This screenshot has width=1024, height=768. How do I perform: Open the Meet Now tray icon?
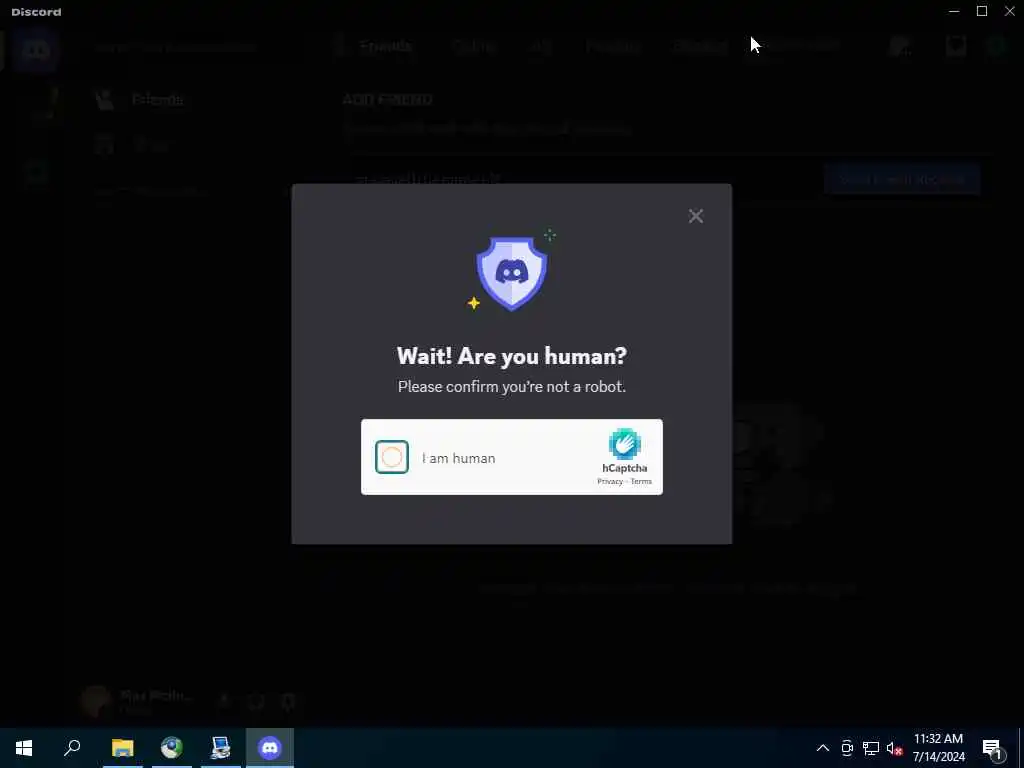pos(847,748)
